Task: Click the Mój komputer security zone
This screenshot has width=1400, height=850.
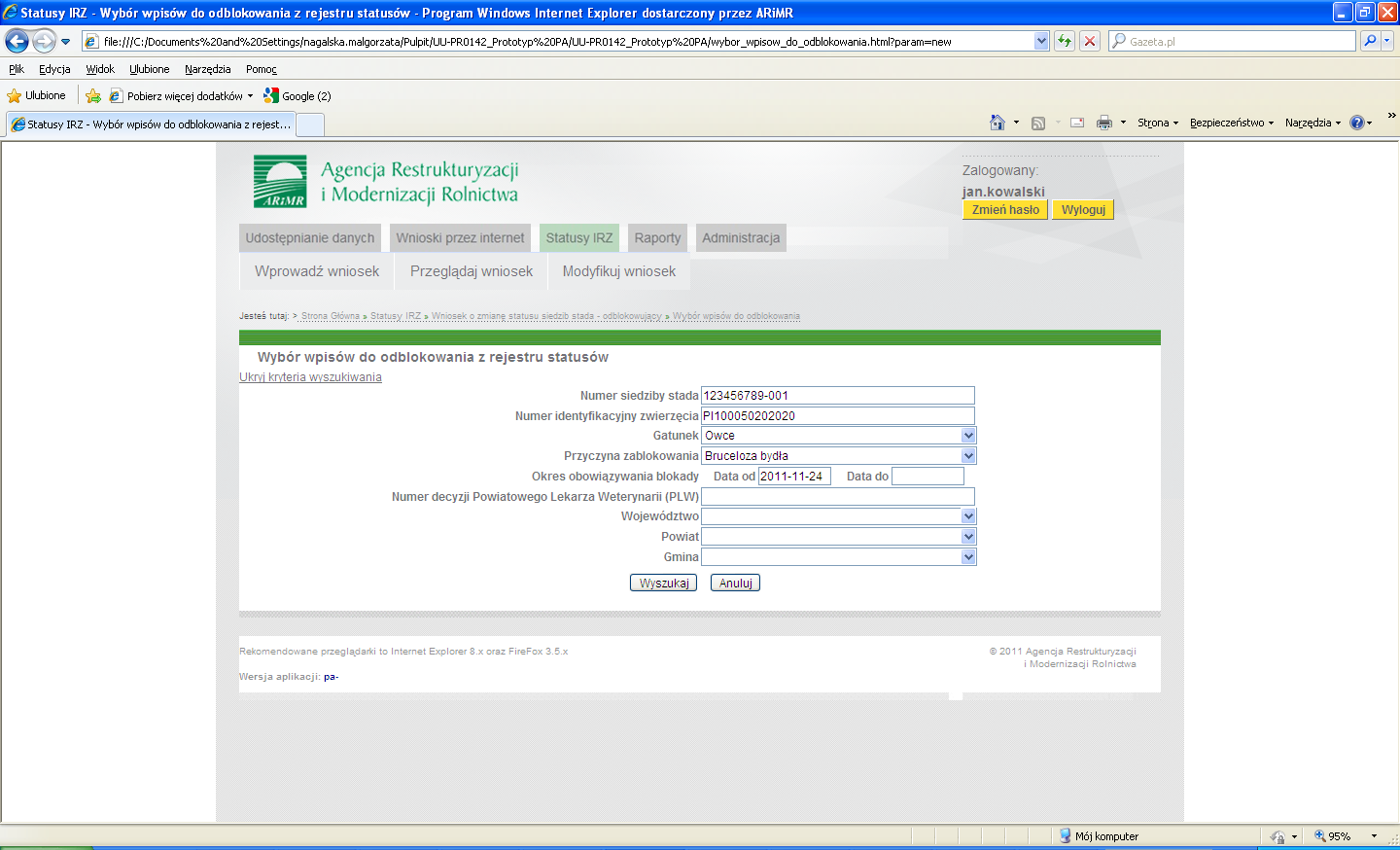Action: point(1099,836)
